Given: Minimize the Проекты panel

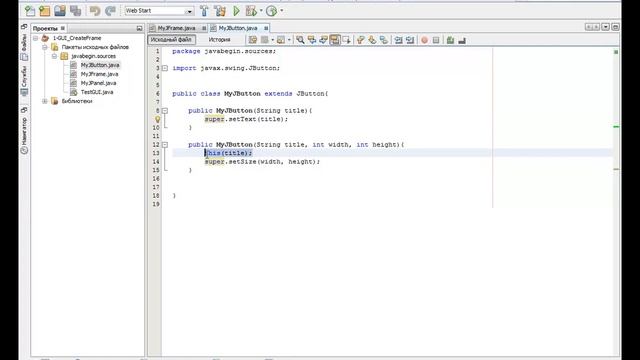Looking at the screenshot, I should point(139,28).
